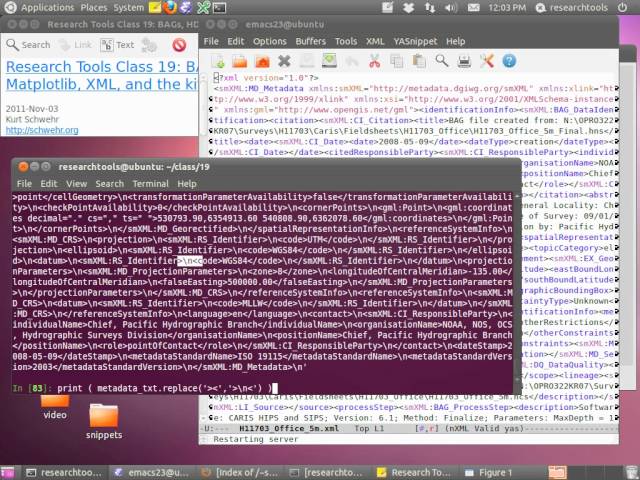Switch to emacs23@u... taskbar window
The width and height of the screenshot is (640, 480).
coord(152,472)
